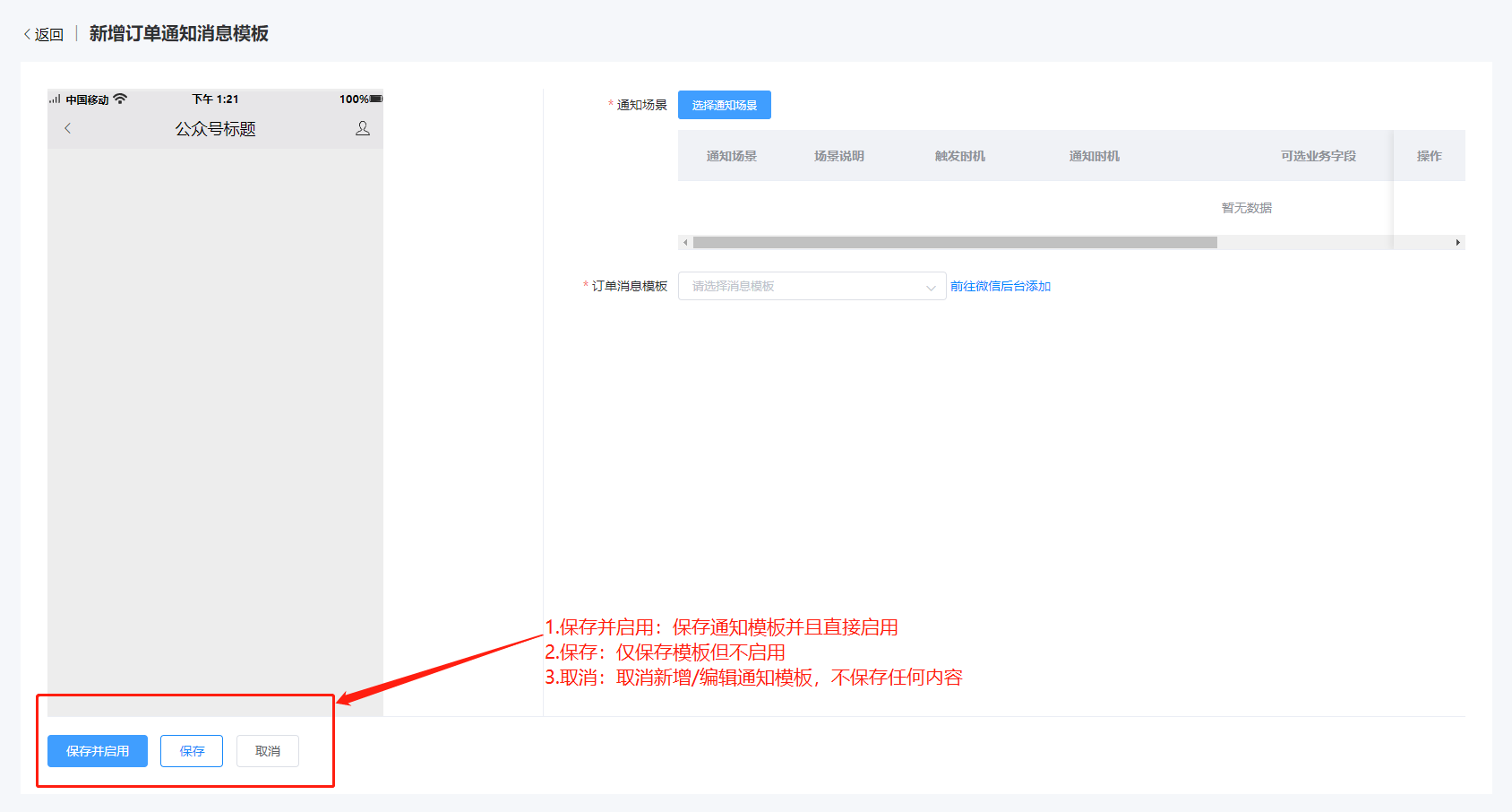Click the 保存 button
Image resolution: width=1512 pixels, height=812 pixels.
(x=192, y=751)
